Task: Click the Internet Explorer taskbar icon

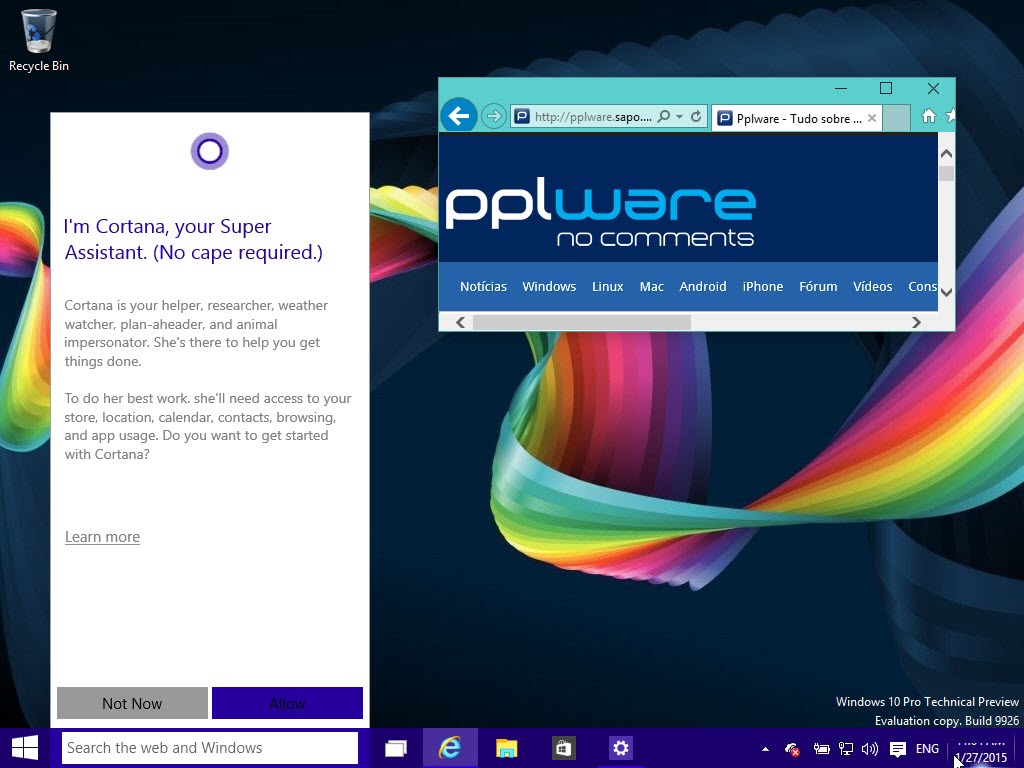Action: point(450,748)
